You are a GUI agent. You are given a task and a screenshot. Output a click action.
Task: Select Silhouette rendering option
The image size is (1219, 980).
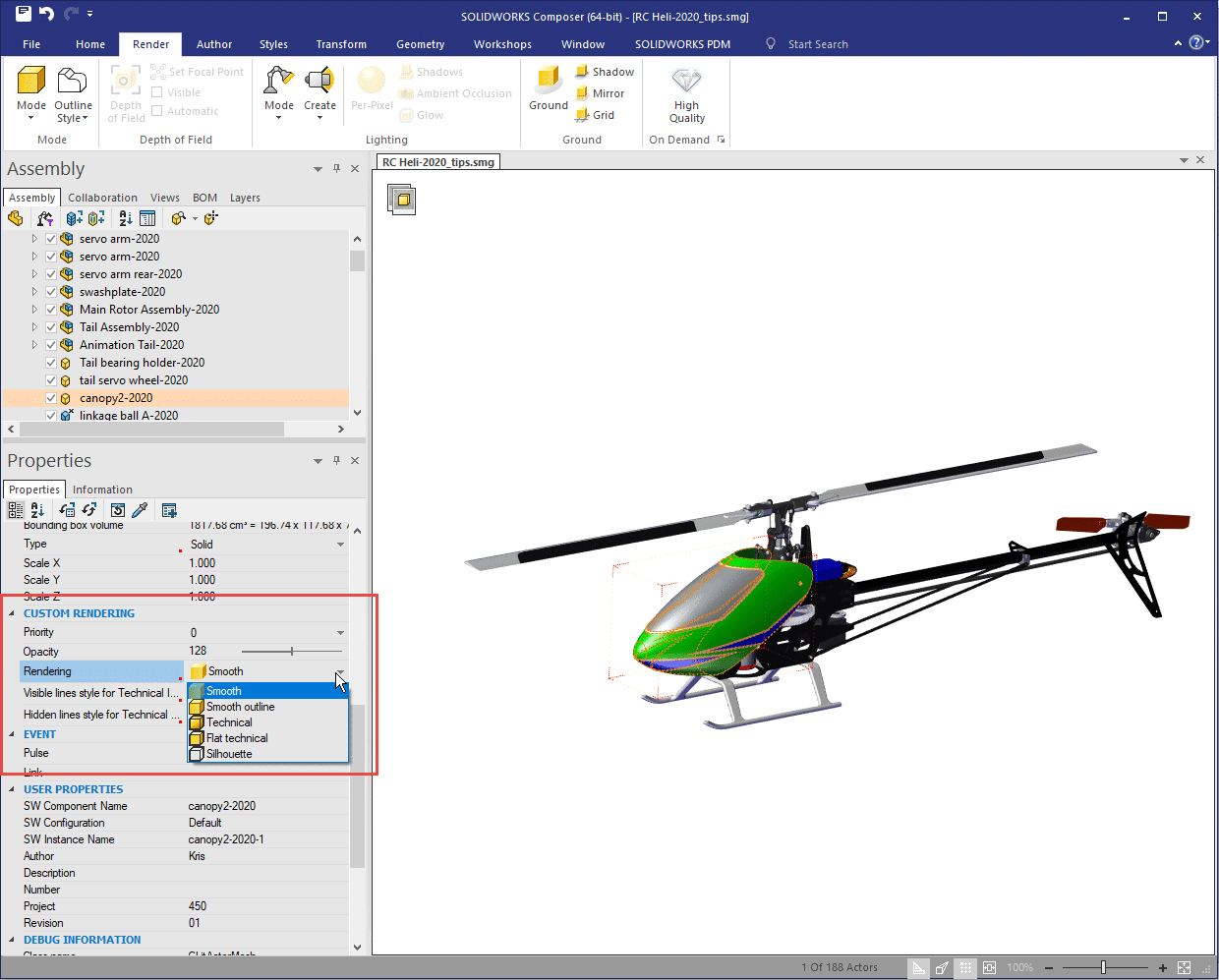point(229,754)
